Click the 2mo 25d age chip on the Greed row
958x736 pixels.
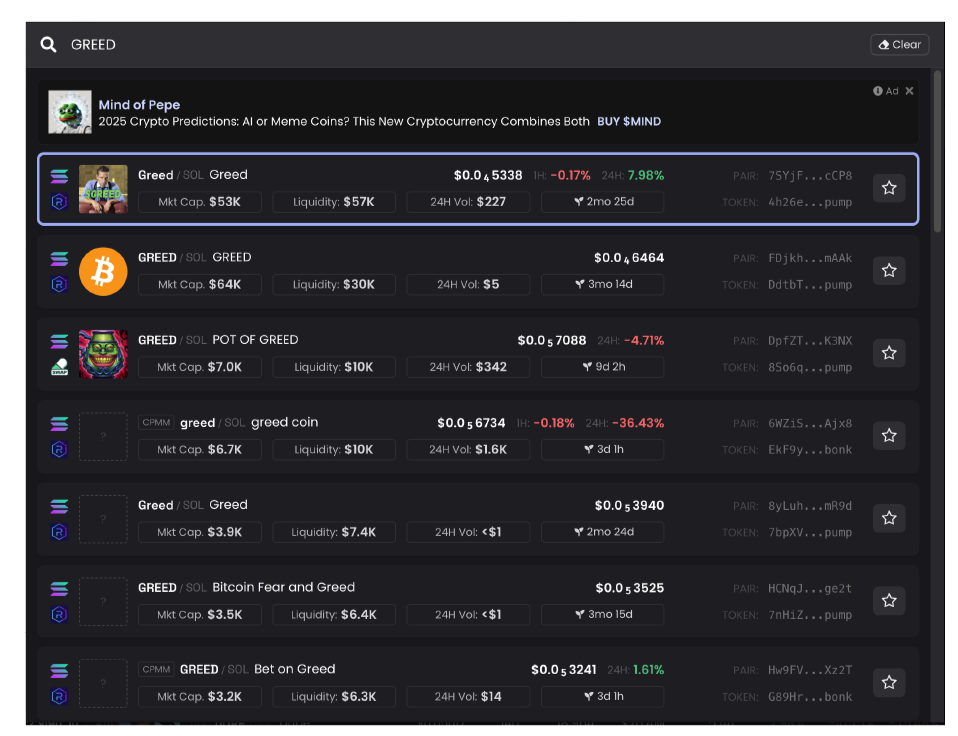click(x=602, y=201)
